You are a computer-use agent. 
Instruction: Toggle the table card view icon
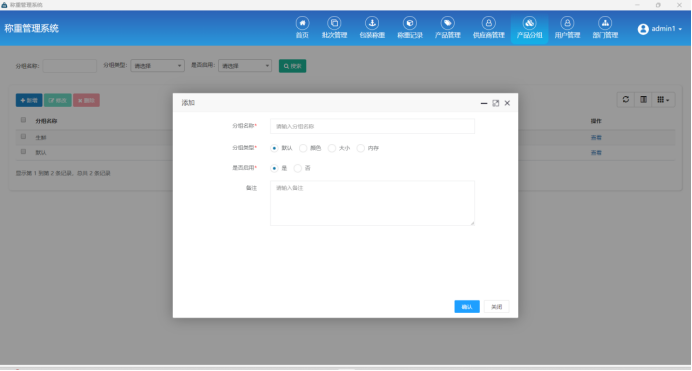pos(643,100)
